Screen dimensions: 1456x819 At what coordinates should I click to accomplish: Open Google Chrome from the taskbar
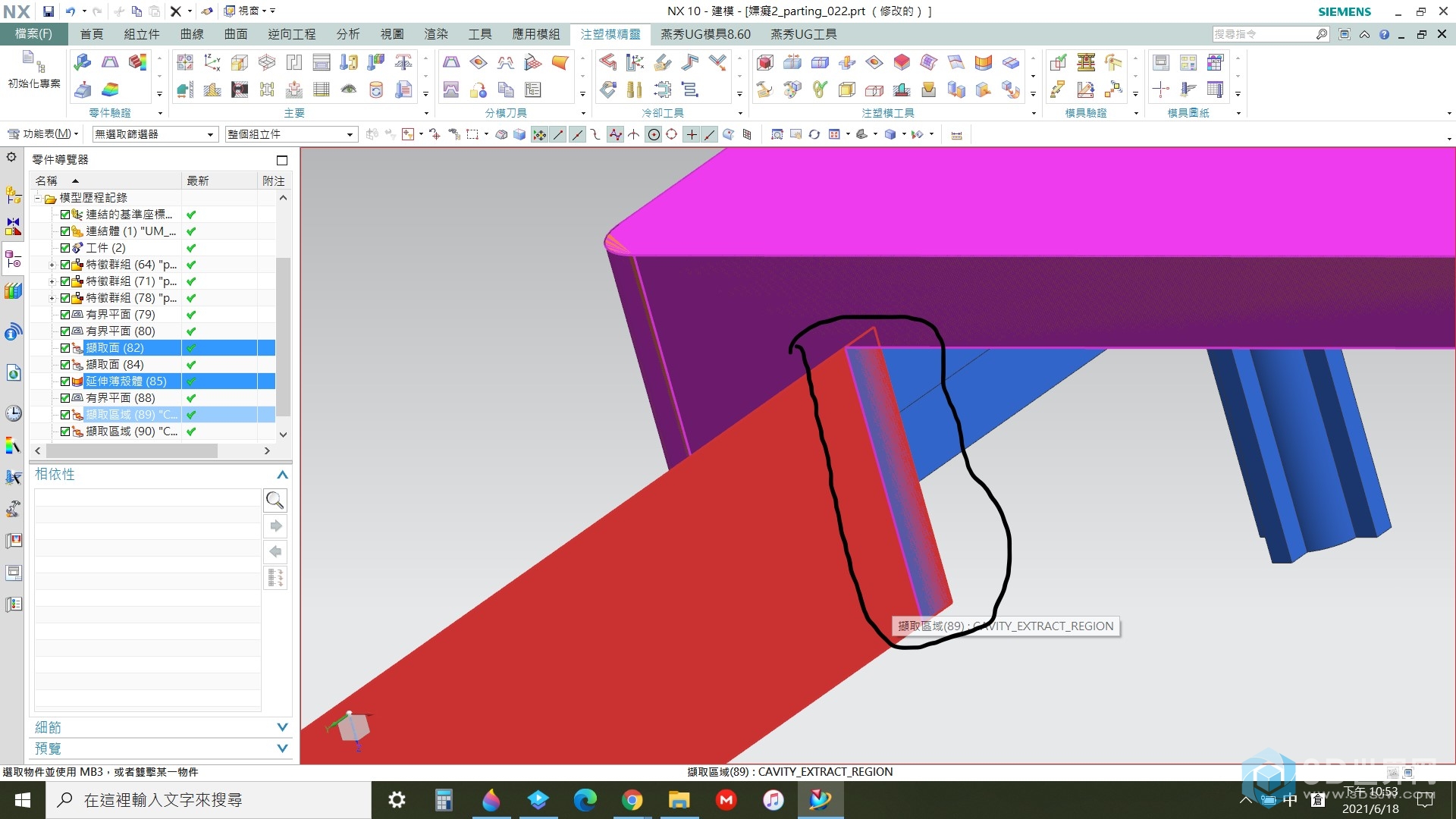pos(632,800)
